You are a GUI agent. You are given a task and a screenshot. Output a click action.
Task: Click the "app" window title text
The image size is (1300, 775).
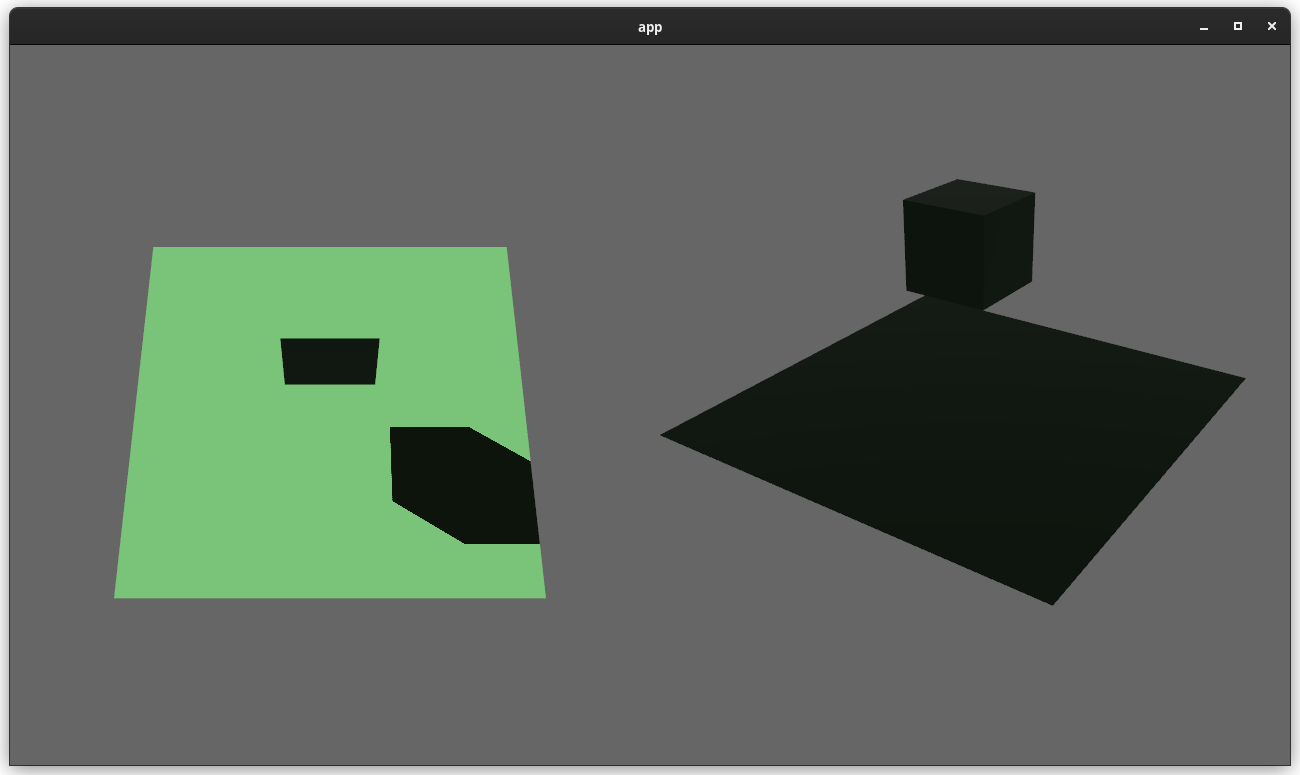(650, 27)
